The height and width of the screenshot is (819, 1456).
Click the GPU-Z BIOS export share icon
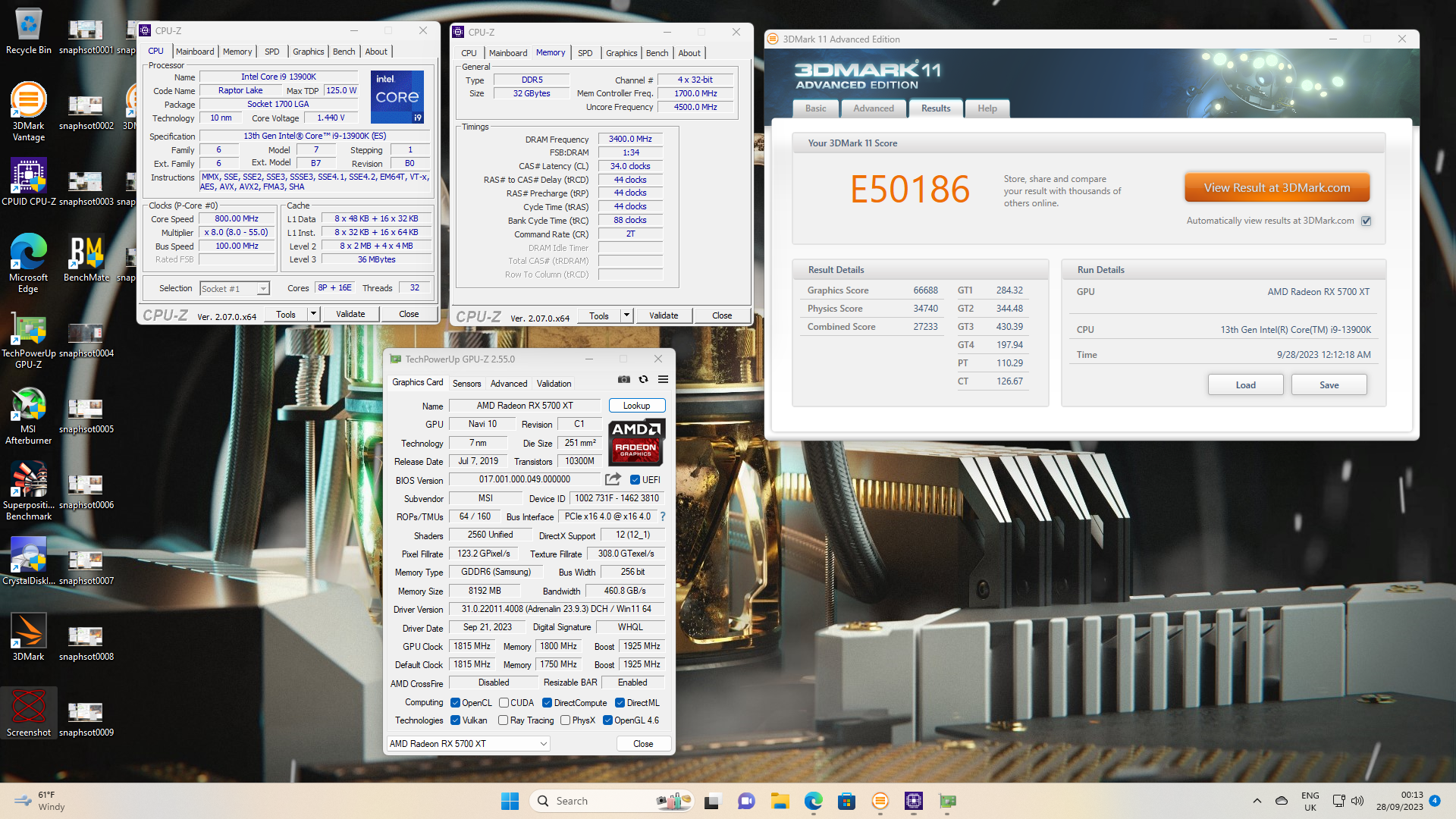(613, 479)
